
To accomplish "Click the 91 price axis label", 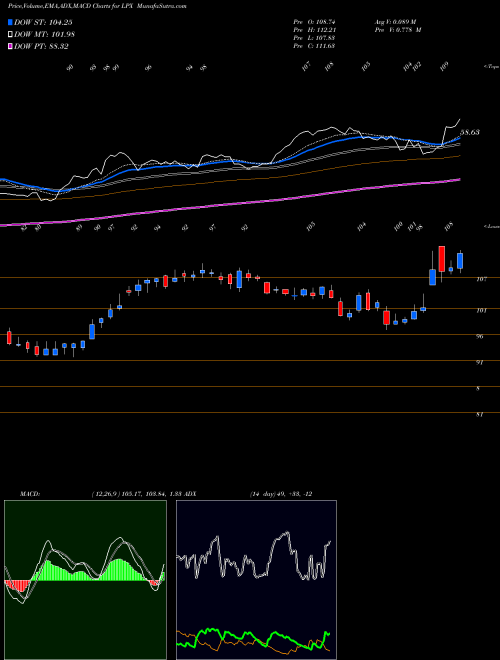I will coord(480,362).
